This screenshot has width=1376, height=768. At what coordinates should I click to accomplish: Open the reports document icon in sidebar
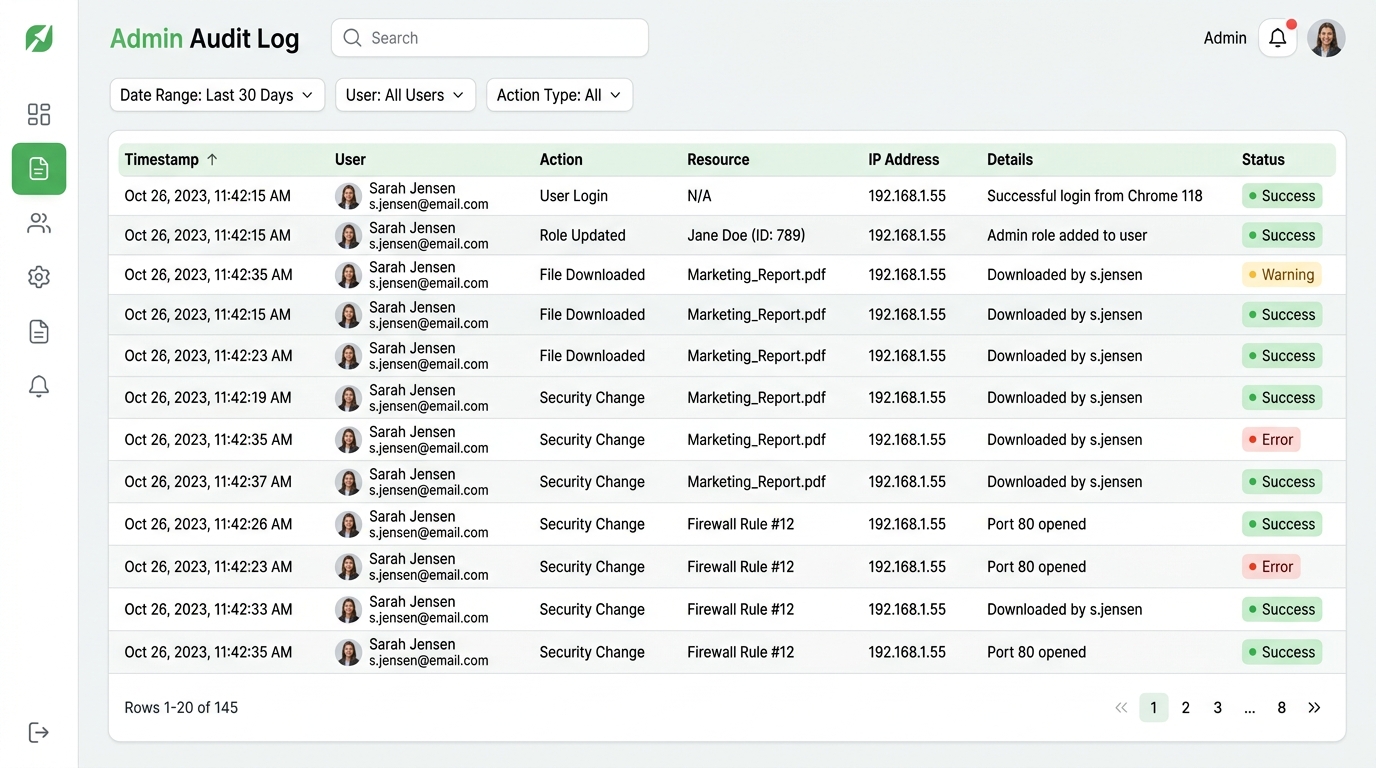(39, 332)
